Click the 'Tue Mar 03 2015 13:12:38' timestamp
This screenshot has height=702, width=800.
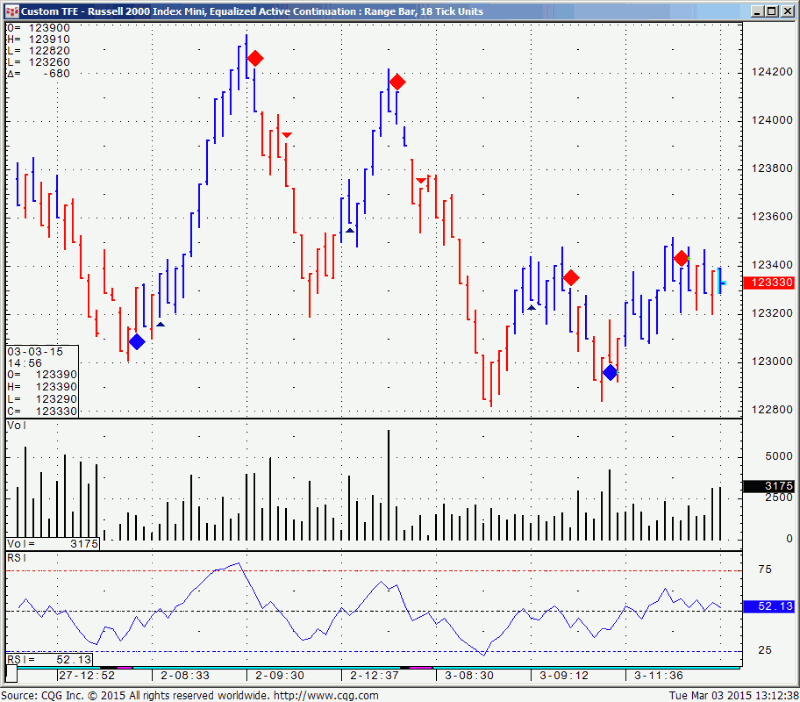pyautogui.click(x=734, y=695)
